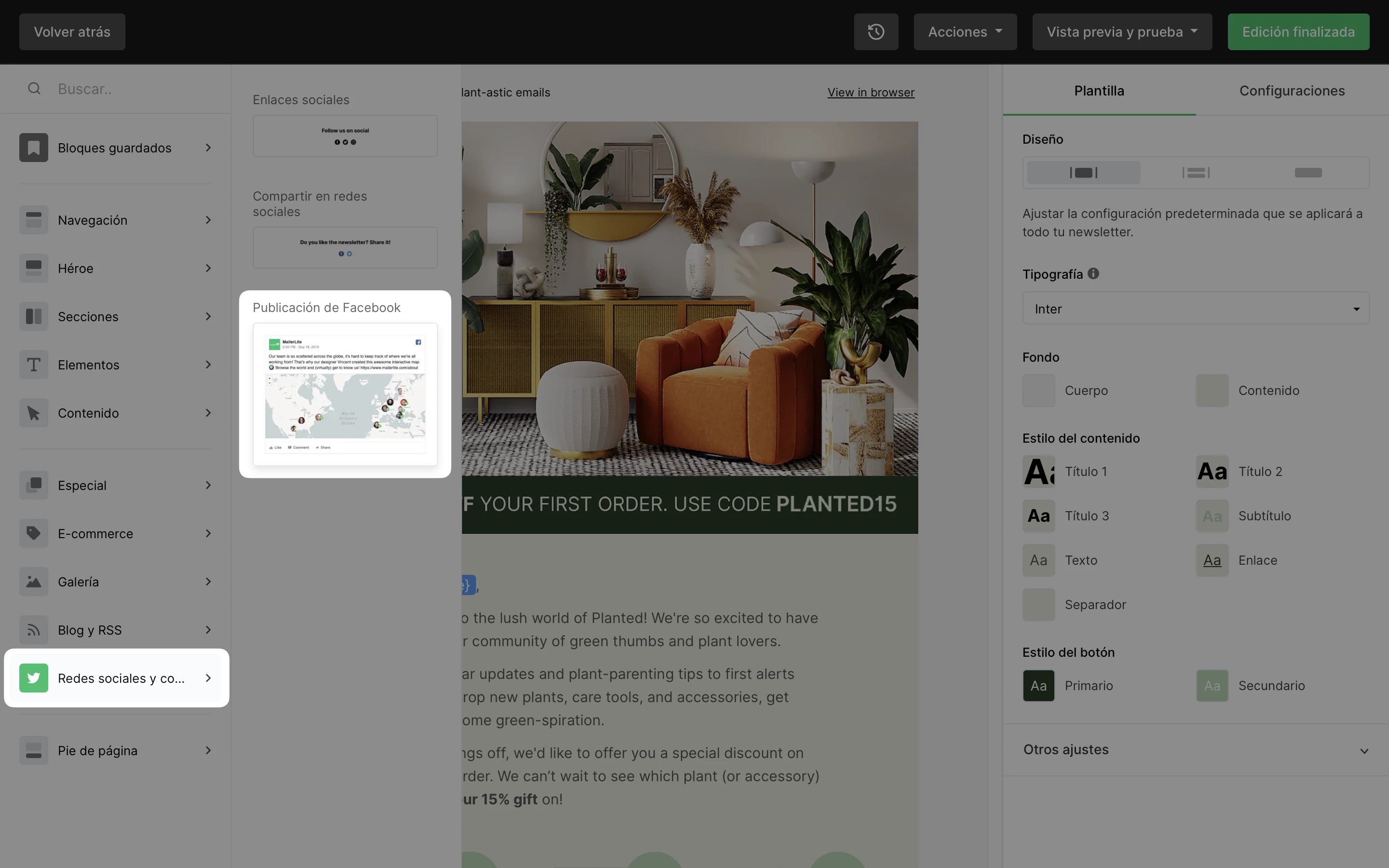Image resolution: width=1389 pixels, height=868 pixels.
Task: Select the first centered layout option under Diseño
Action: [1083, 173]
